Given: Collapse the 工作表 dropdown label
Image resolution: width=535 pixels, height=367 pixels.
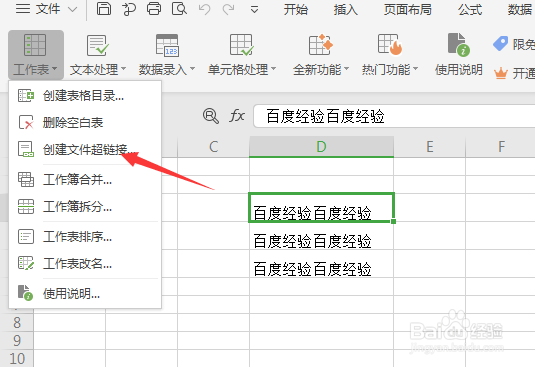Looking at the screenshot, I should 35,70.
